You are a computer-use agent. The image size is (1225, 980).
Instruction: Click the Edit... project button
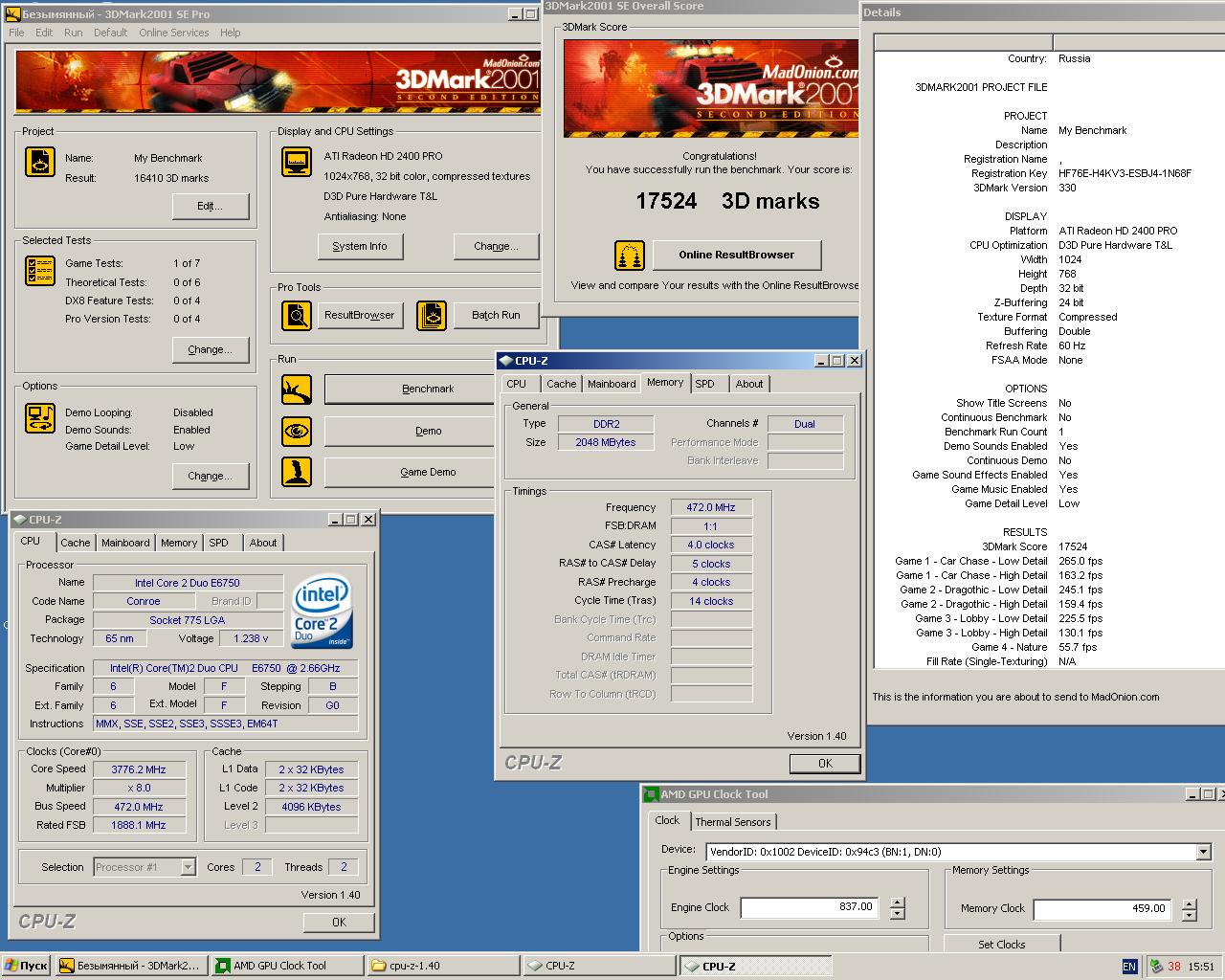tap(211, 206)
